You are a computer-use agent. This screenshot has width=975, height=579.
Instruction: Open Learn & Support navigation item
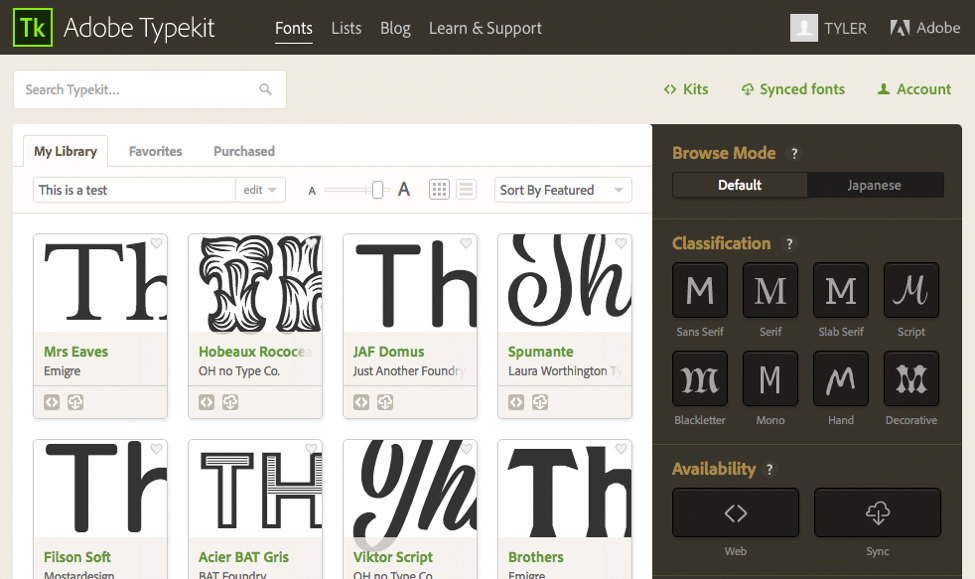click(485, 29)
